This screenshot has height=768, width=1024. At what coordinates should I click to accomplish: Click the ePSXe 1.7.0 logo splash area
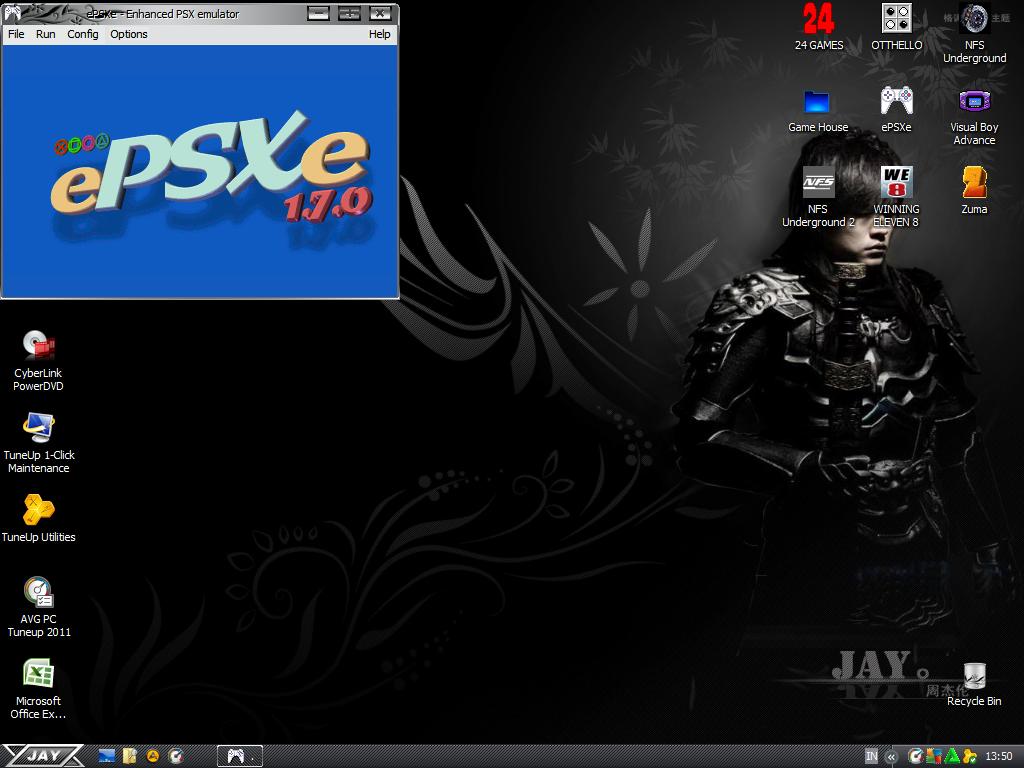pos(200,171)
